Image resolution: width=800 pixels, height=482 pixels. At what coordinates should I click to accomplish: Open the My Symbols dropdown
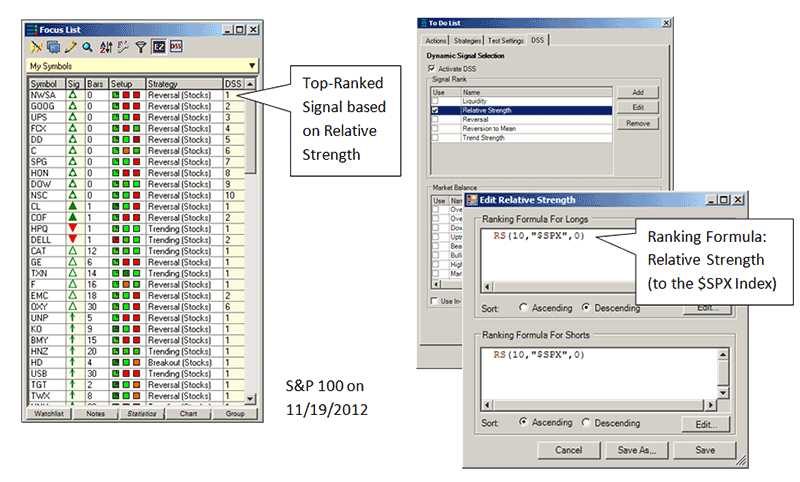tap(252, 66)
